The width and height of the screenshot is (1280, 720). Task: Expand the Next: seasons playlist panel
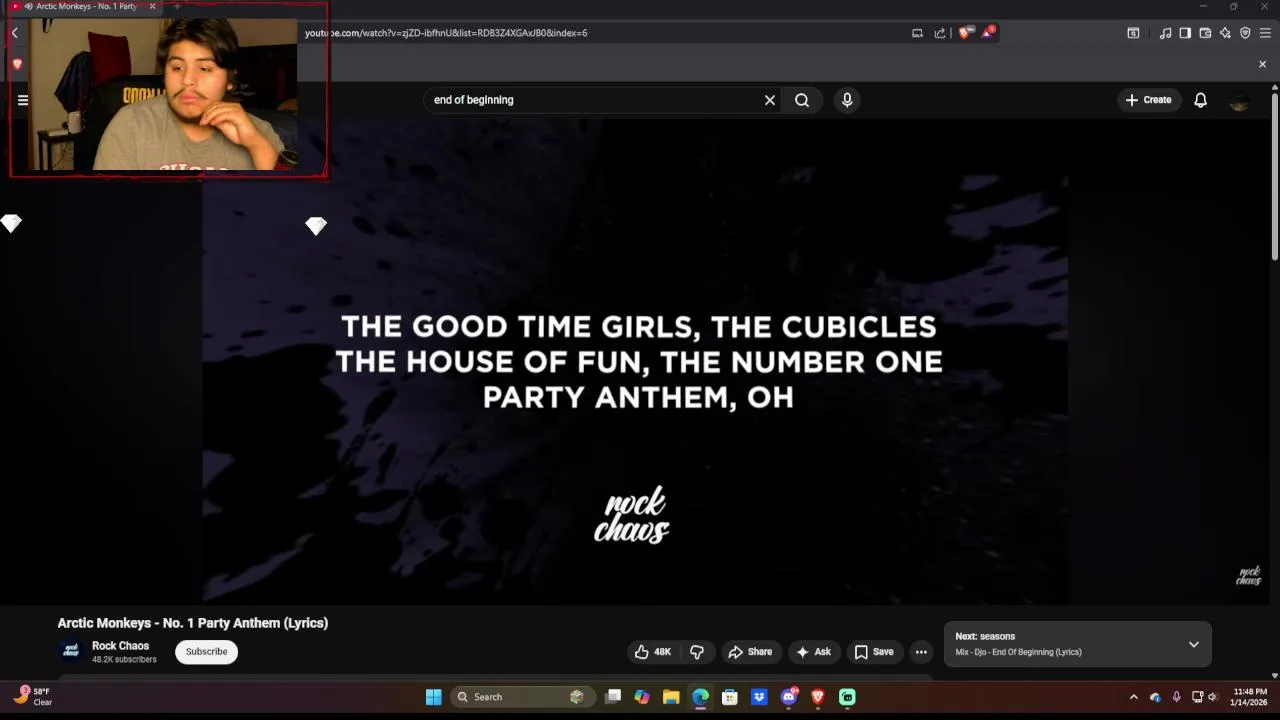coord(1193,644)
